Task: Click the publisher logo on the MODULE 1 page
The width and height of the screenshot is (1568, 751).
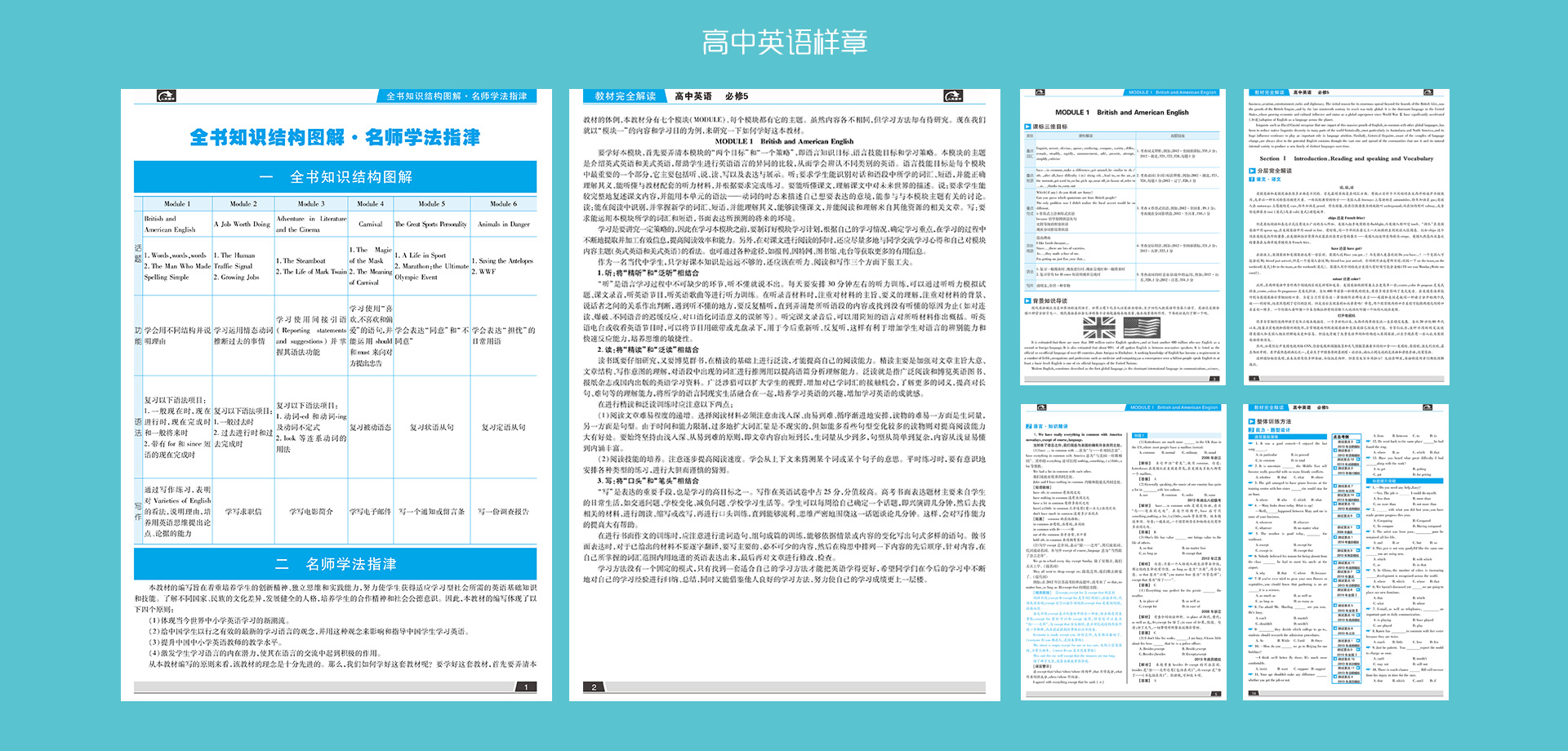Action: pos(1040,93)
